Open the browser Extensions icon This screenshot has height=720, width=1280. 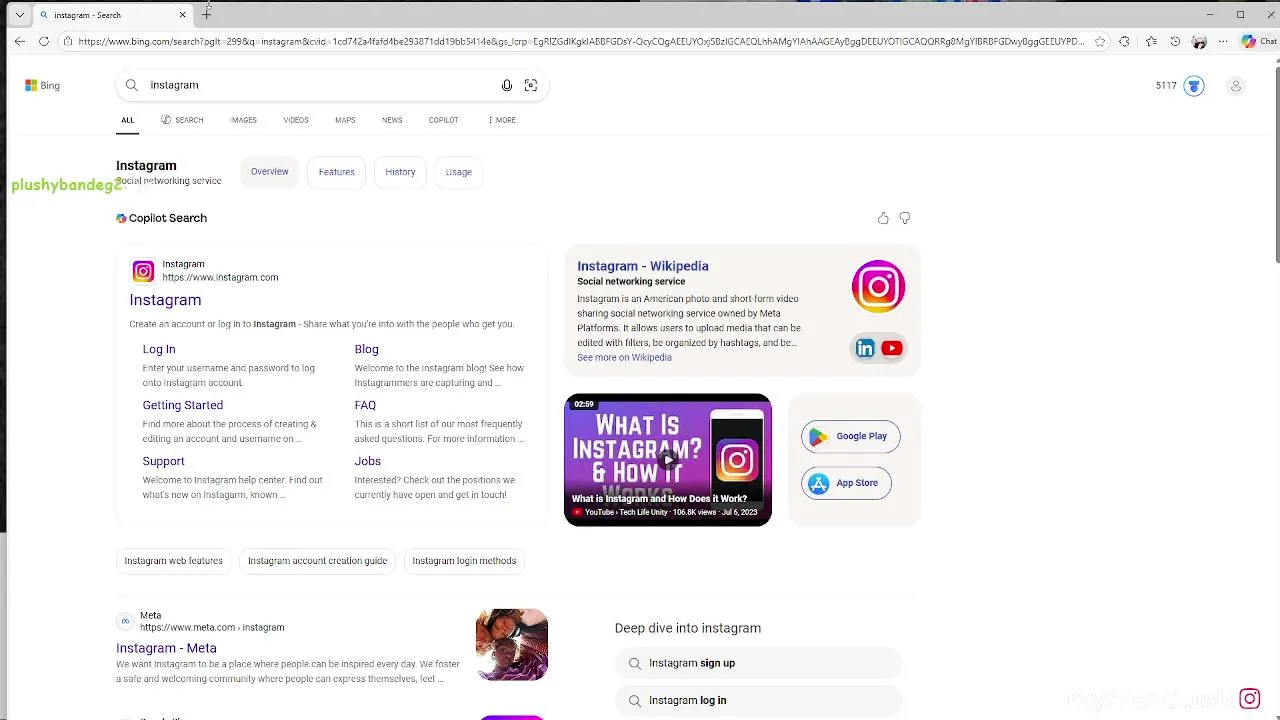pyautogui.click(x=1125, y=41)
